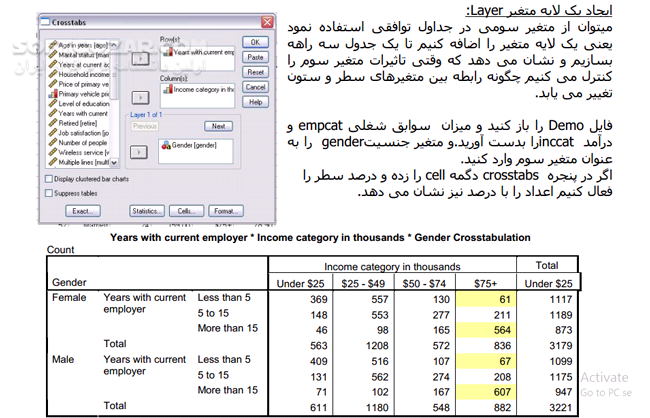This screenshot has width=650, height=418.
Task: Open Help for Crosstabs
Action: 255,102
